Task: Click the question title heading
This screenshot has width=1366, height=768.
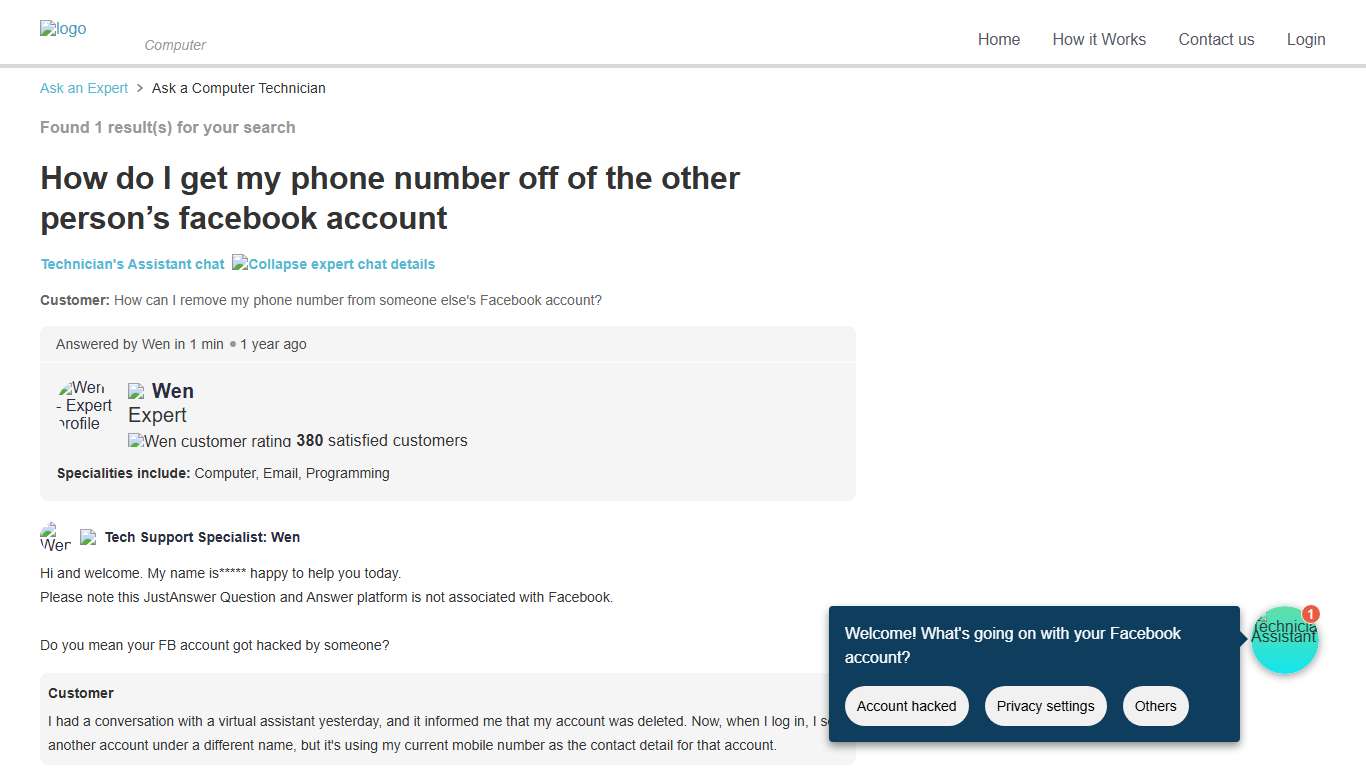Action: click(390, 198)
